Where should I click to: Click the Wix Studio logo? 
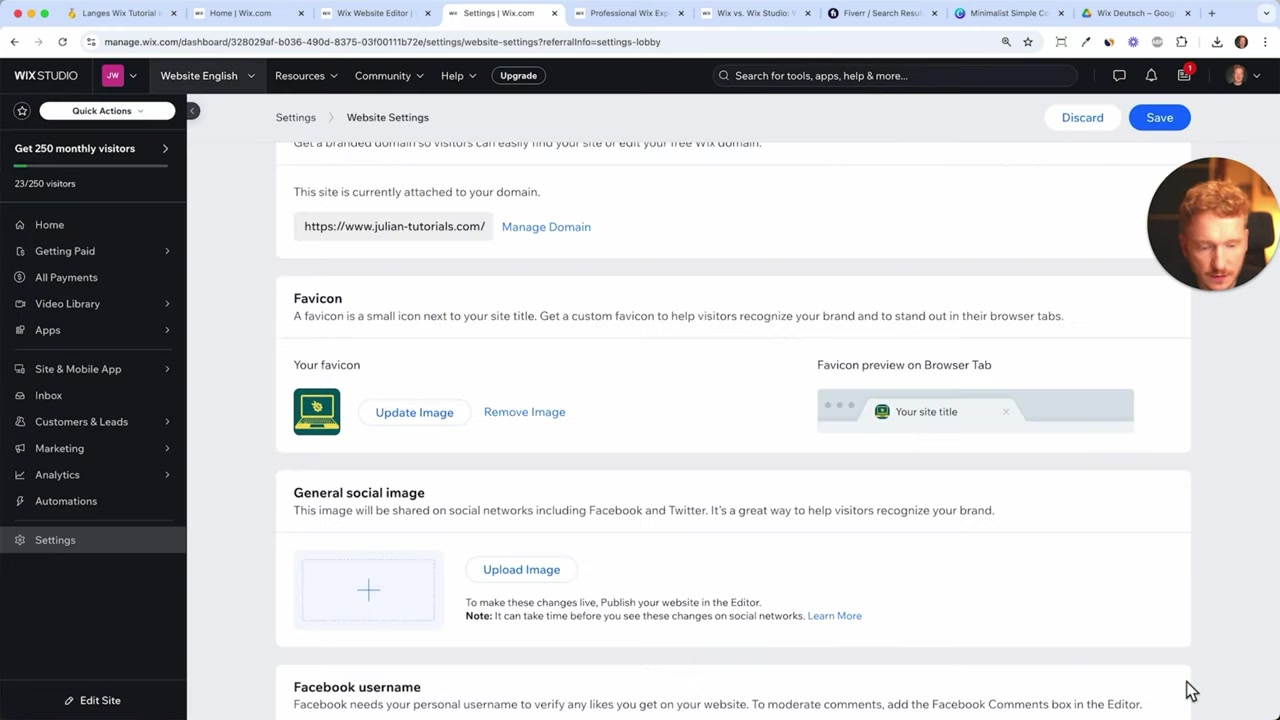[45, 76]
